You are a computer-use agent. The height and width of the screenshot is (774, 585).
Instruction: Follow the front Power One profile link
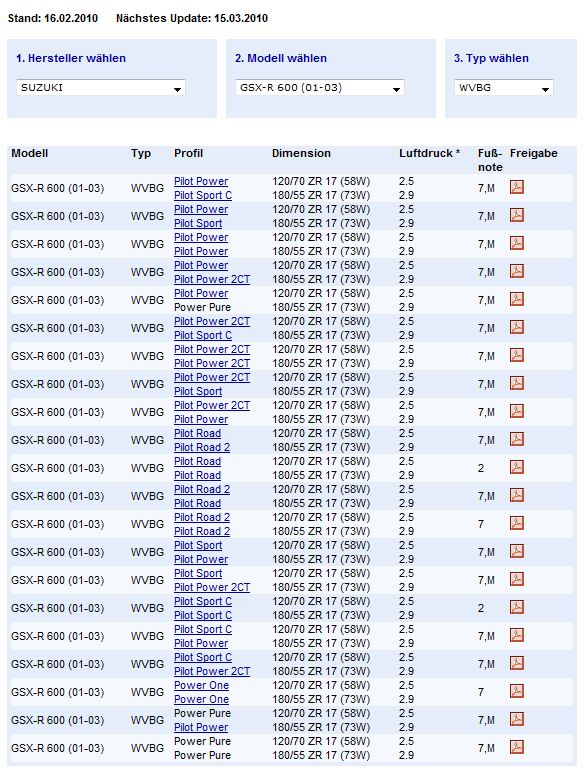201,685
